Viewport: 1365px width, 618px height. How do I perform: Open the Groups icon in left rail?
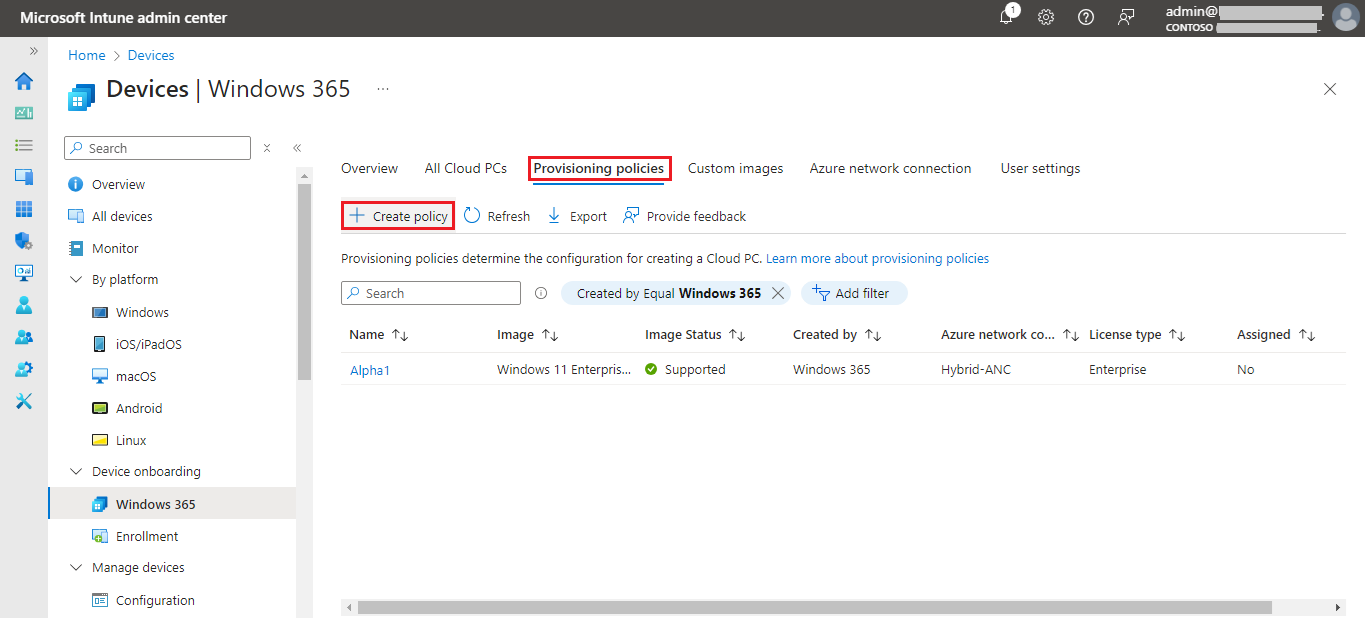coord(24,337)
